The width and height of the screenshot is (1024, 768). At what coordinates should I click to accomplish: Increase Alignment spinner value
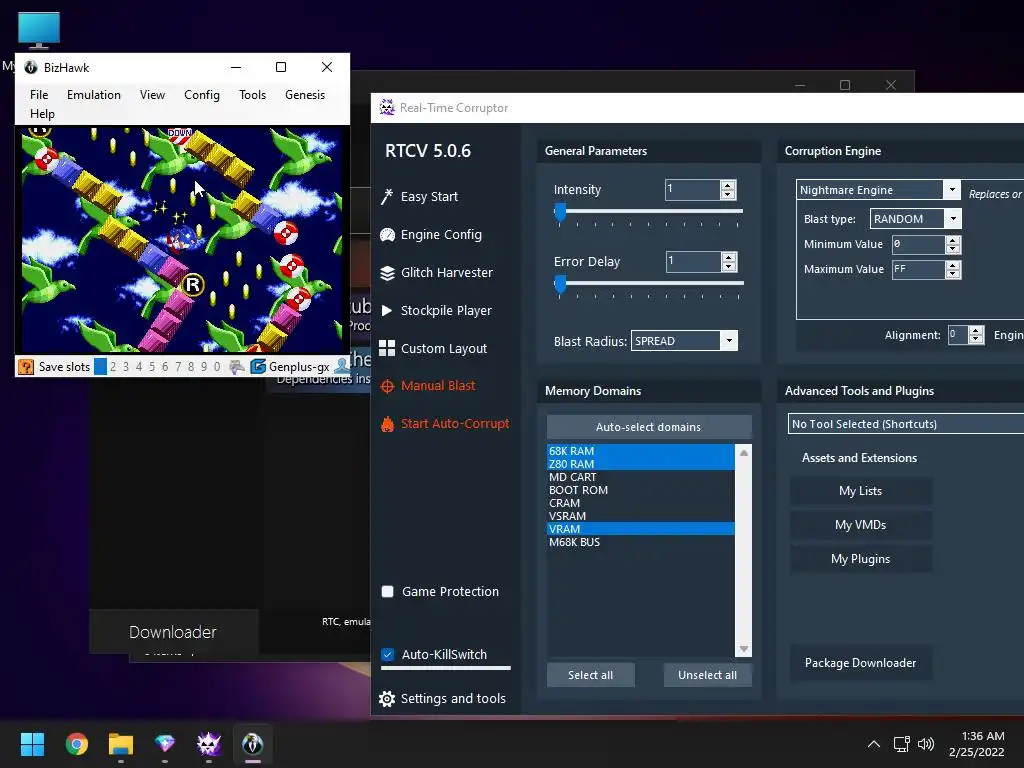click(976, 330)
